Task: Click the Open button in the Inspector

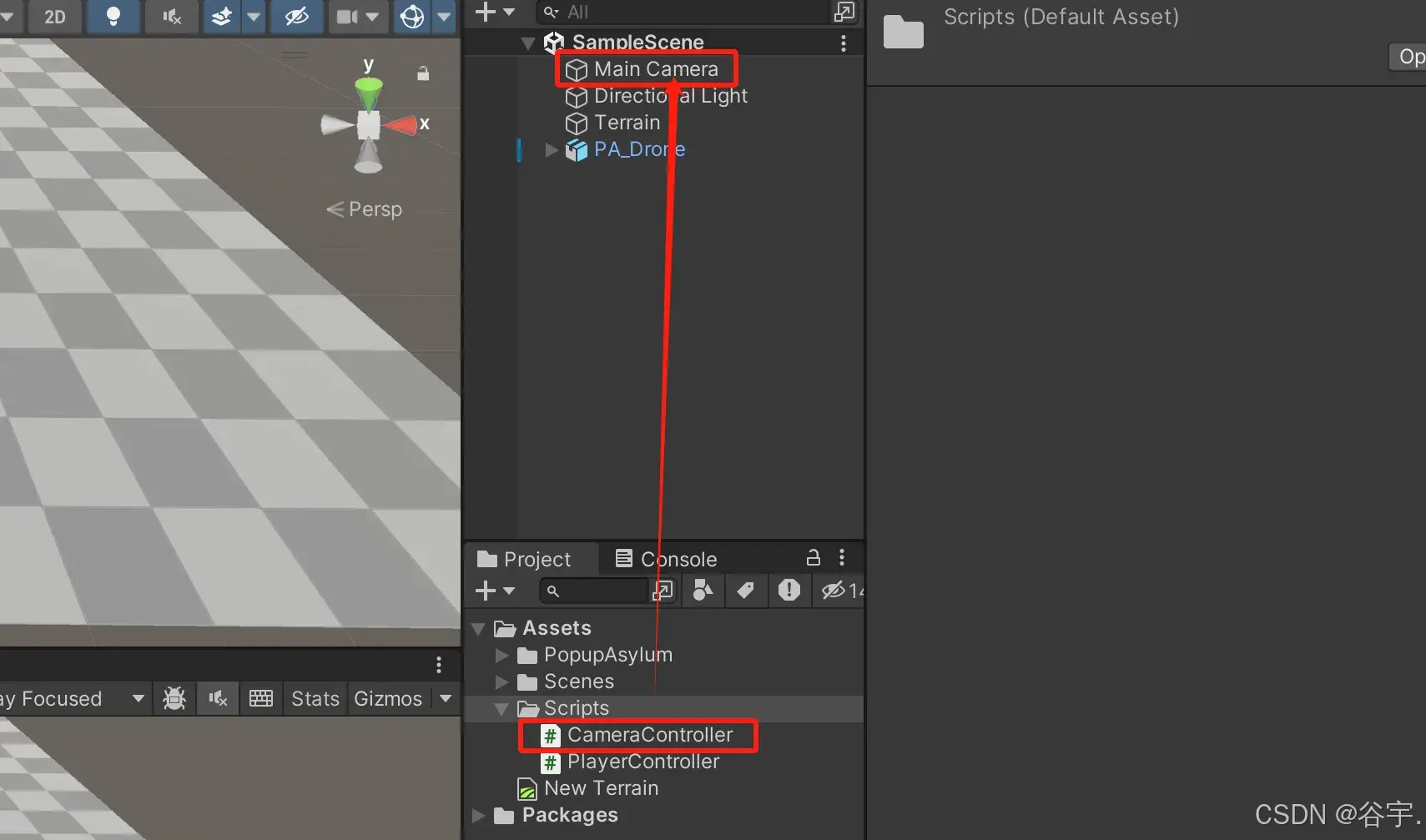Action: 1408,57
